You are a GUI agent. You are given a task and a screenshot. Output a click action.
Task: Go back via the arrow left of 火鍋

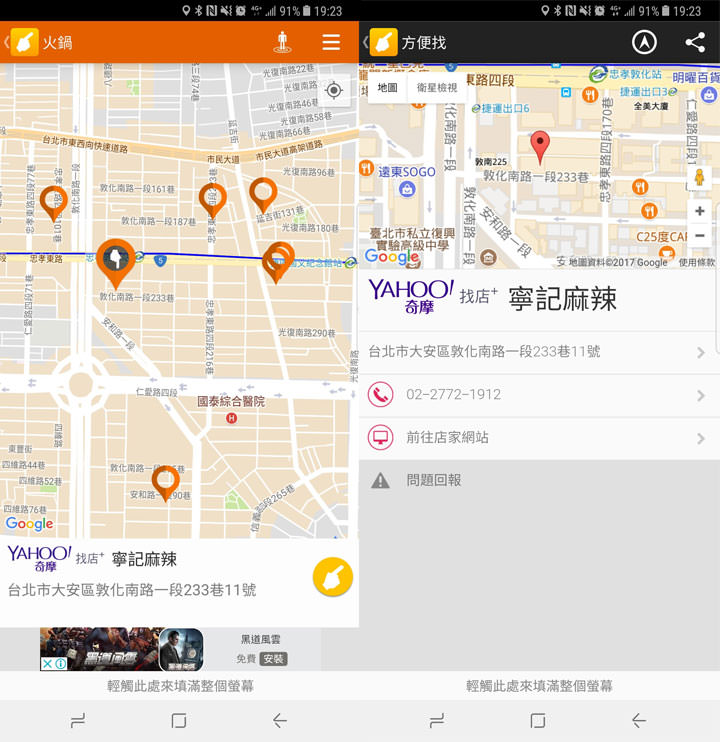pyautogui.click(x=6, y=42)
